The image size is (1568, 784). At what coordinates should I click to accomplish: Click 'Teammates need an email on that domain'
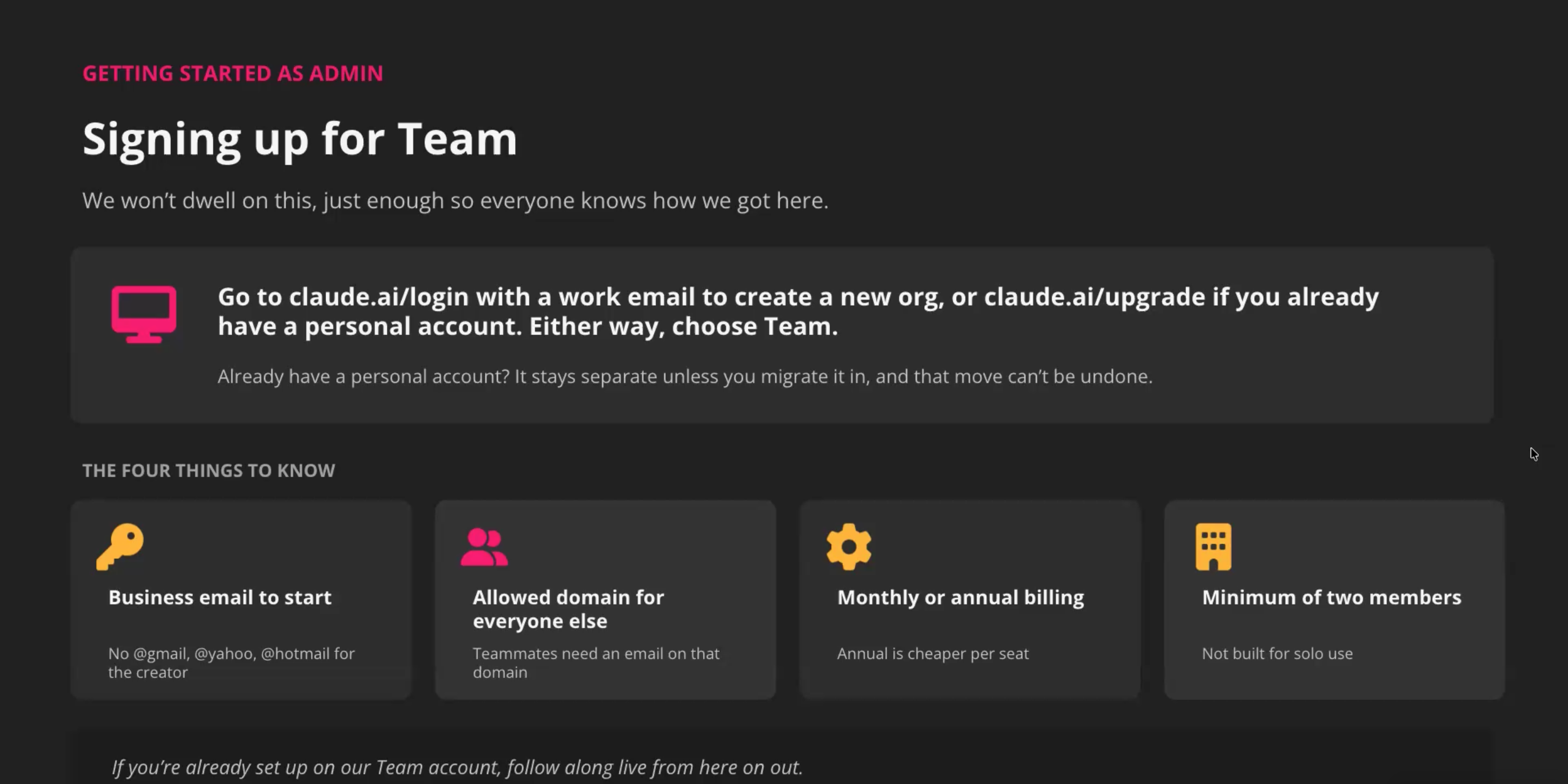tap(596, 663)
